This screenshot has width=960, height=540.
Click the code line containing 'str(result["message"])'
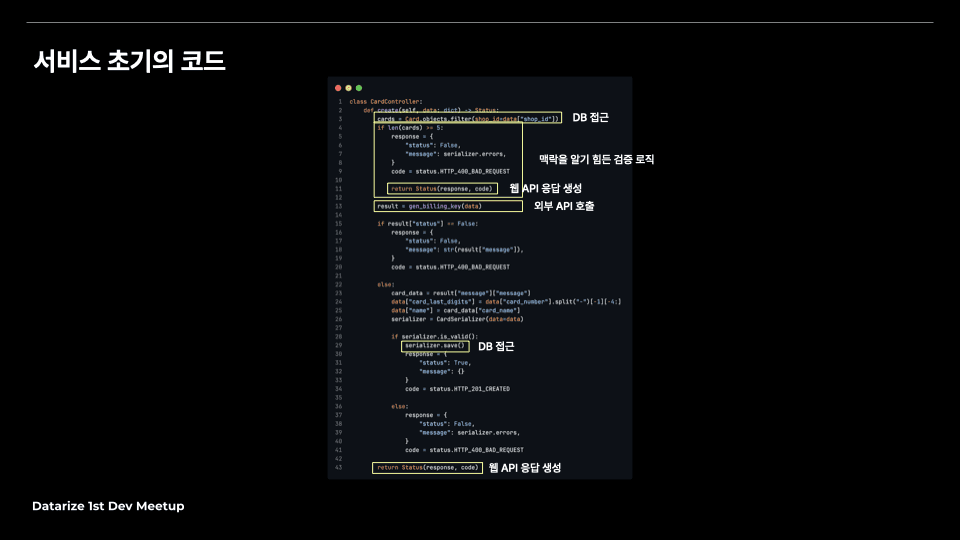click(464, 250)
